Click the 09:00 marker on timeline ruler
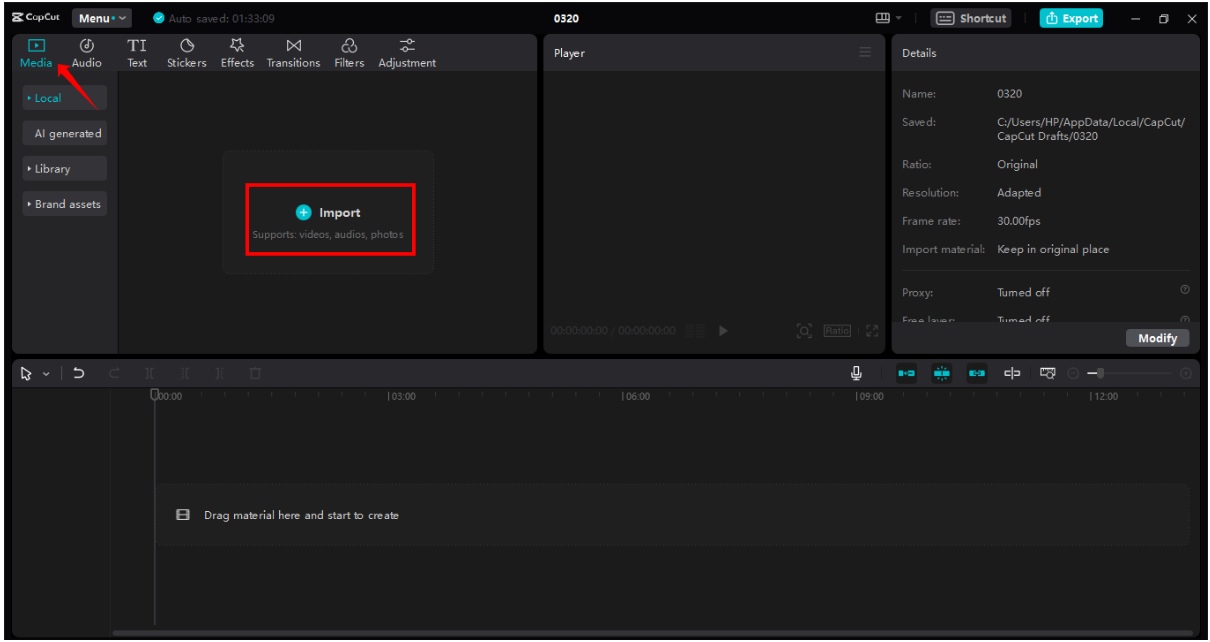The image size is (1210, 642). [x=870, y=396]
